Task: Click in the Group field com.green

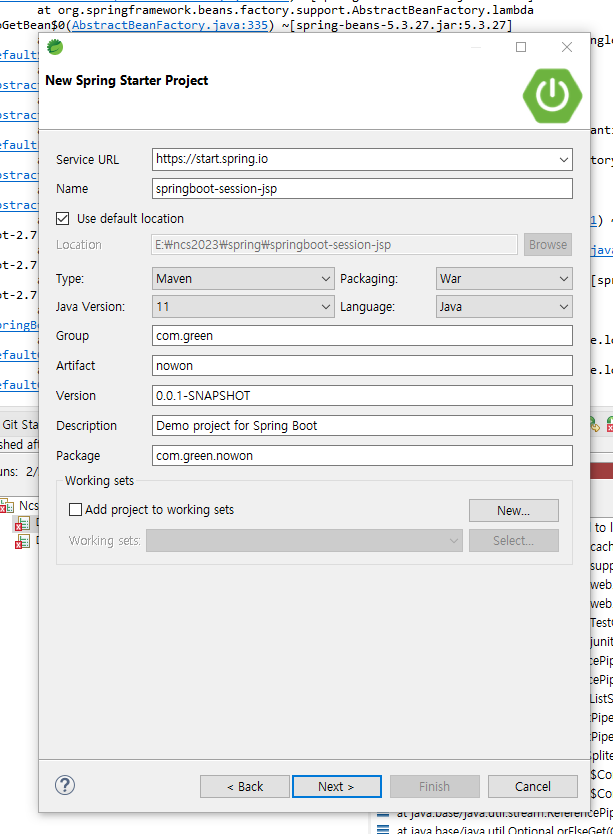Action: point(362,336)
